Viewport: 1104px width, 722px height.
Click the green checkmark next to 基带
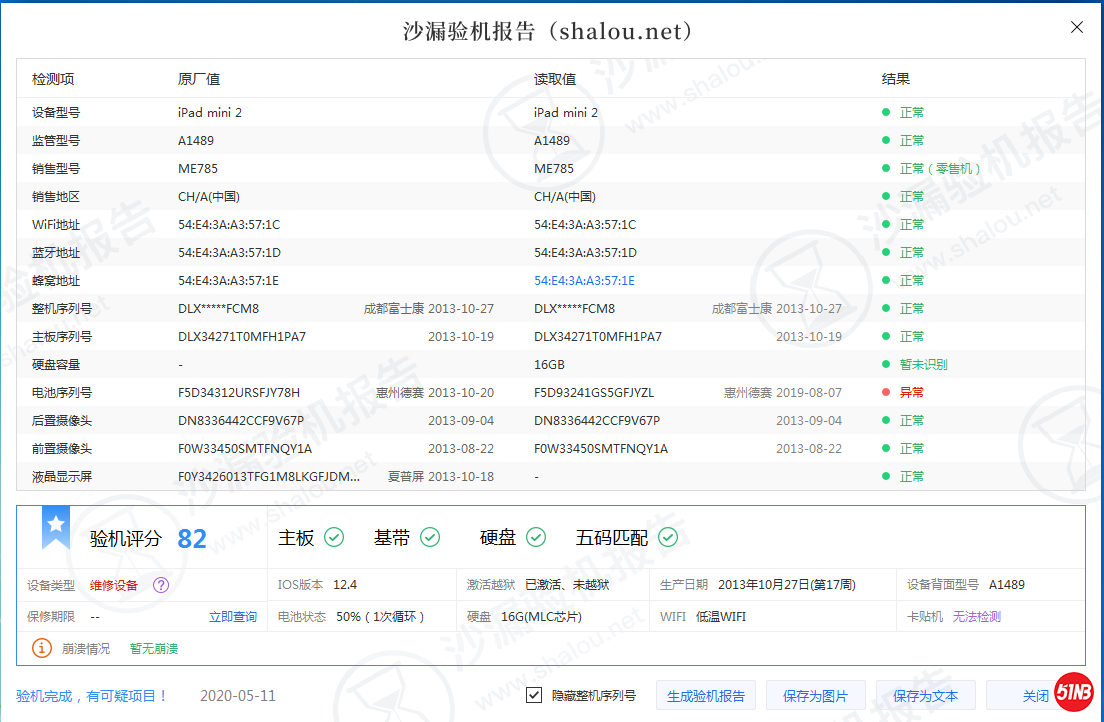[x=430, y=538]
